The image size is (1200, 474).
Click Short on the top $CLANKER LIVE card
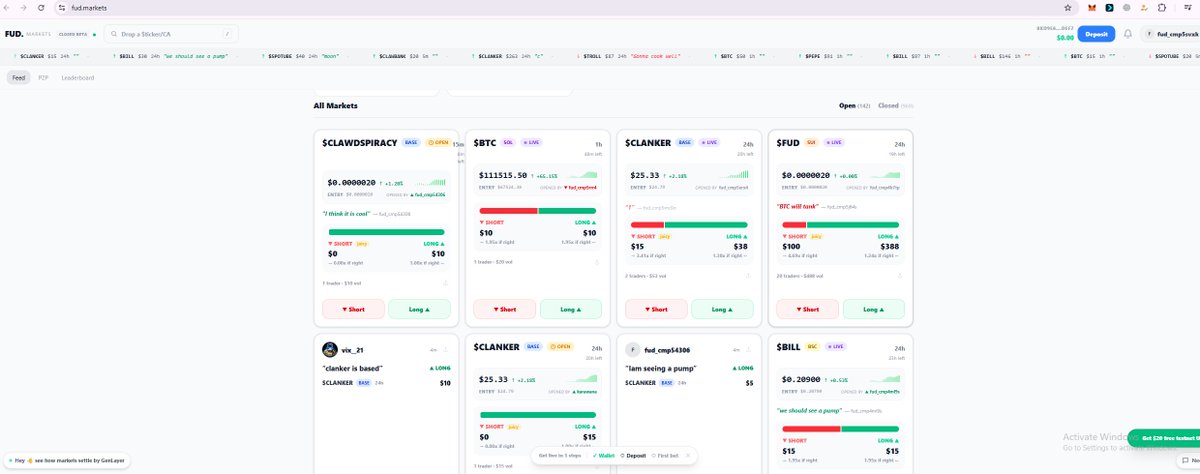(x=655, y=309)
